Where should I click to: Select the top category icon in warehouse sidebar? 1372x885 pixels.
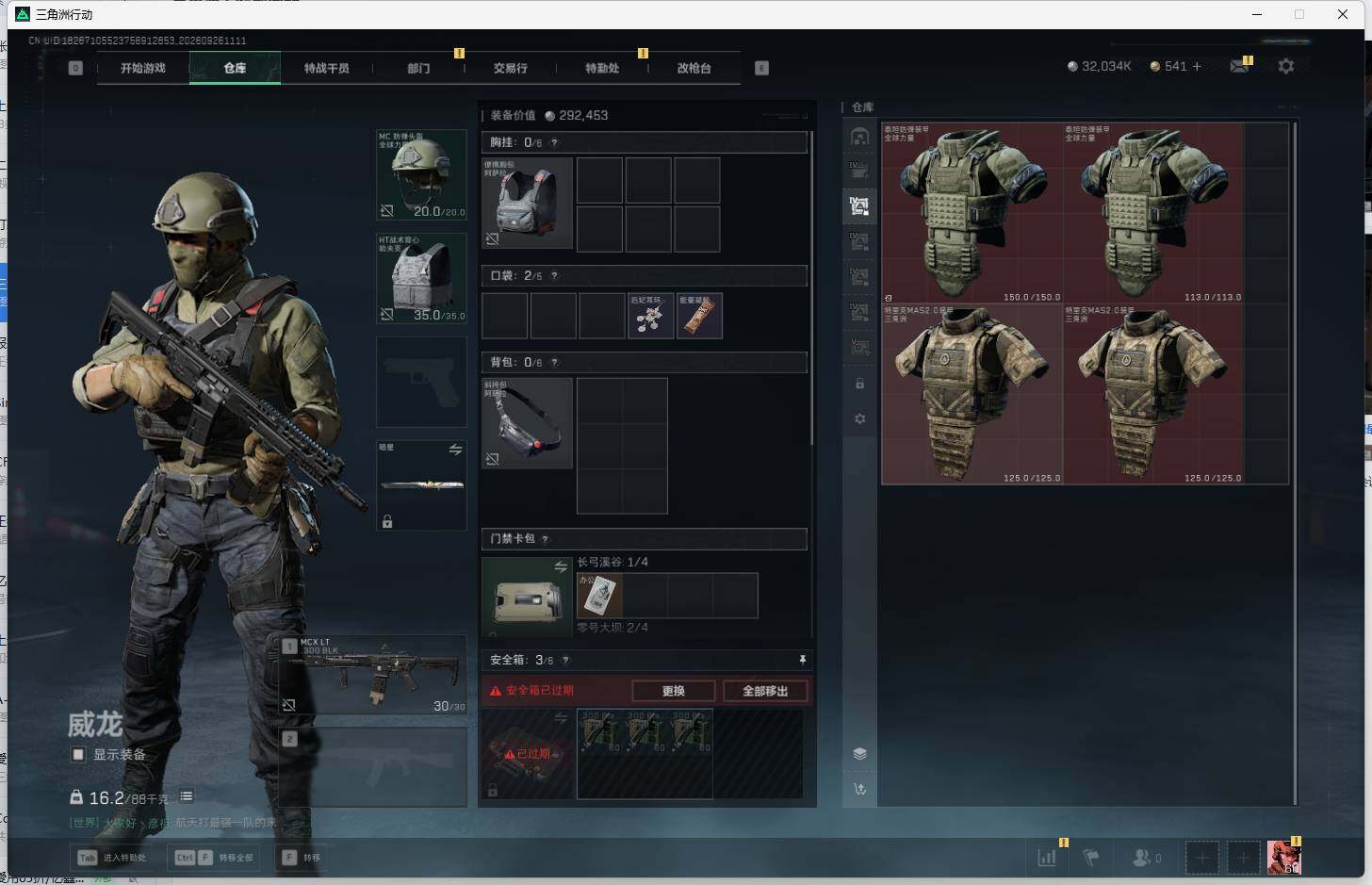click(859, 137)
